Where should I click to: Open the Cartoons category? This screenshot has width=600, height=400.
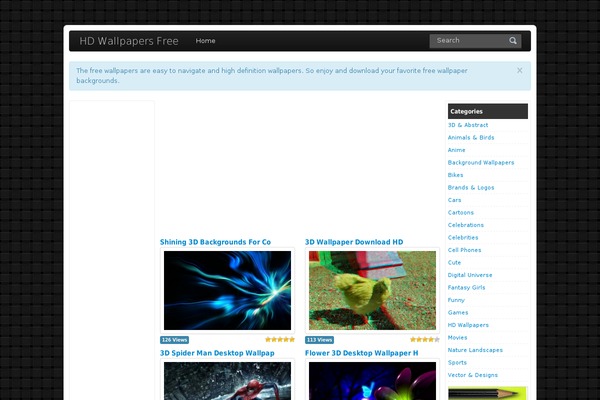(461, 212)
